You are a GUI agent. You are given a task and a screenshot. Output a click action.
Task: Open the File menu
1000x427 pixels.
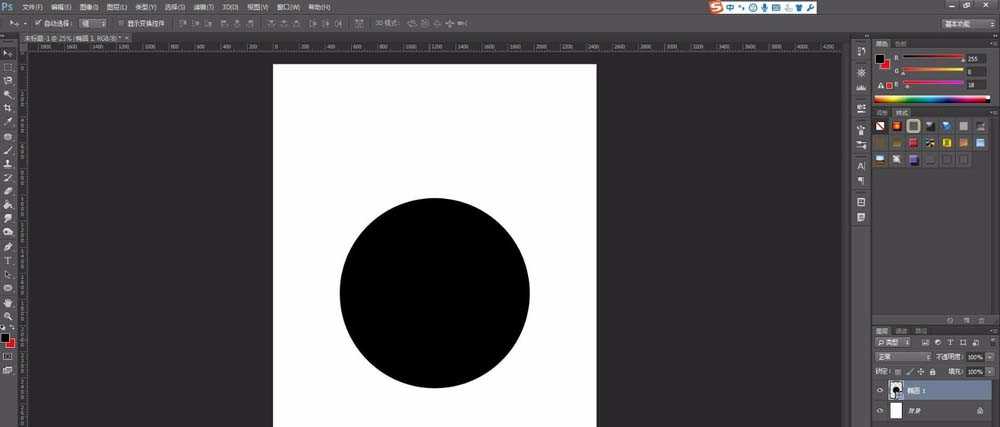pyautogui.click(x=31, y=7)
